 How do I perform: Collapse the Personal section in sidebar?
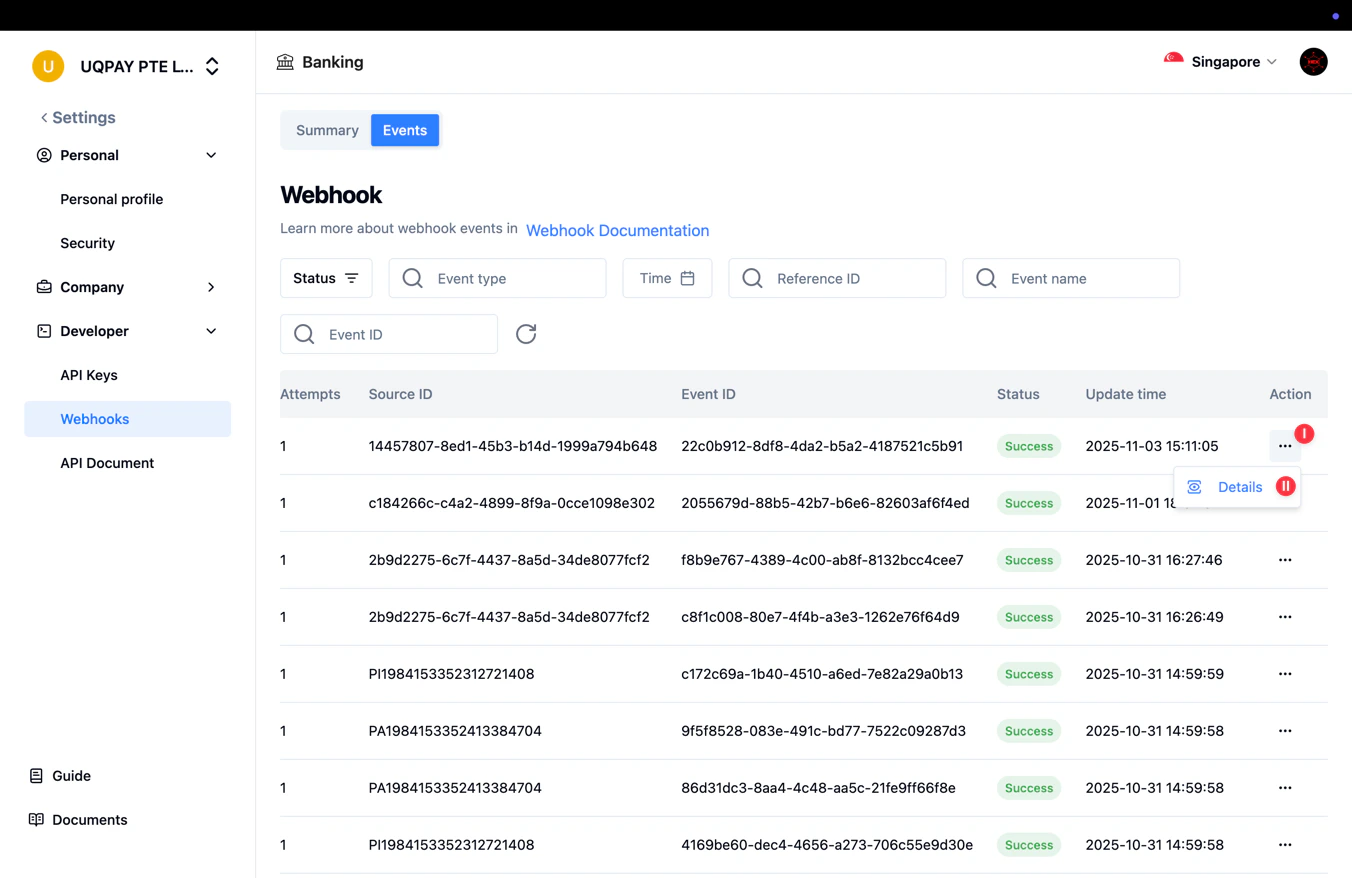(211, 155)
